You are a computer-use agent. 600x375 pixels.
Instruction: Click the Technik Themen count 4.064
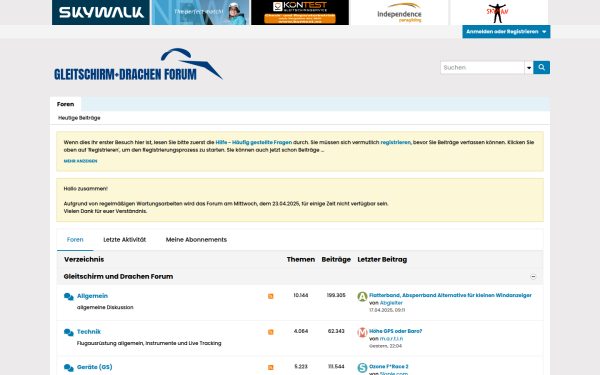(x=301, y=331)
